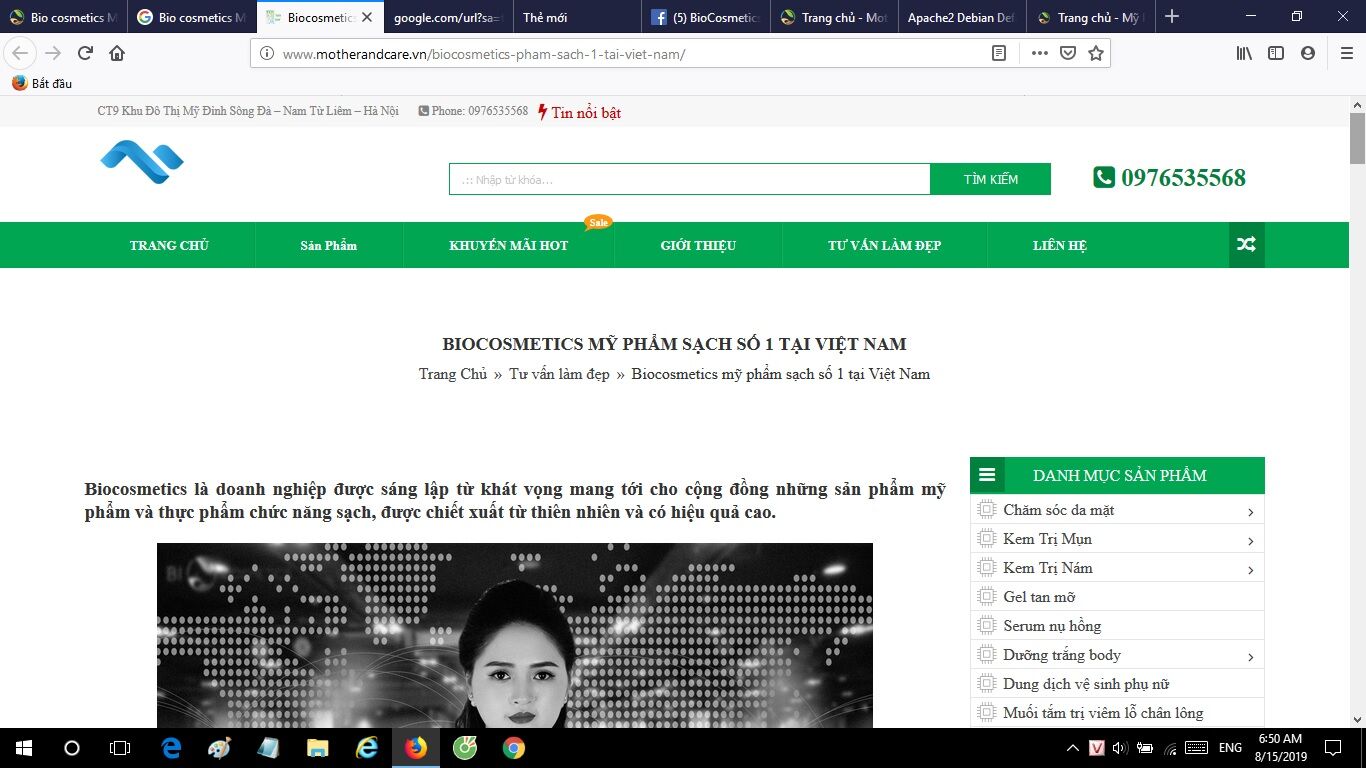
Task: Click the address bar URL
Action: point(484,54)
